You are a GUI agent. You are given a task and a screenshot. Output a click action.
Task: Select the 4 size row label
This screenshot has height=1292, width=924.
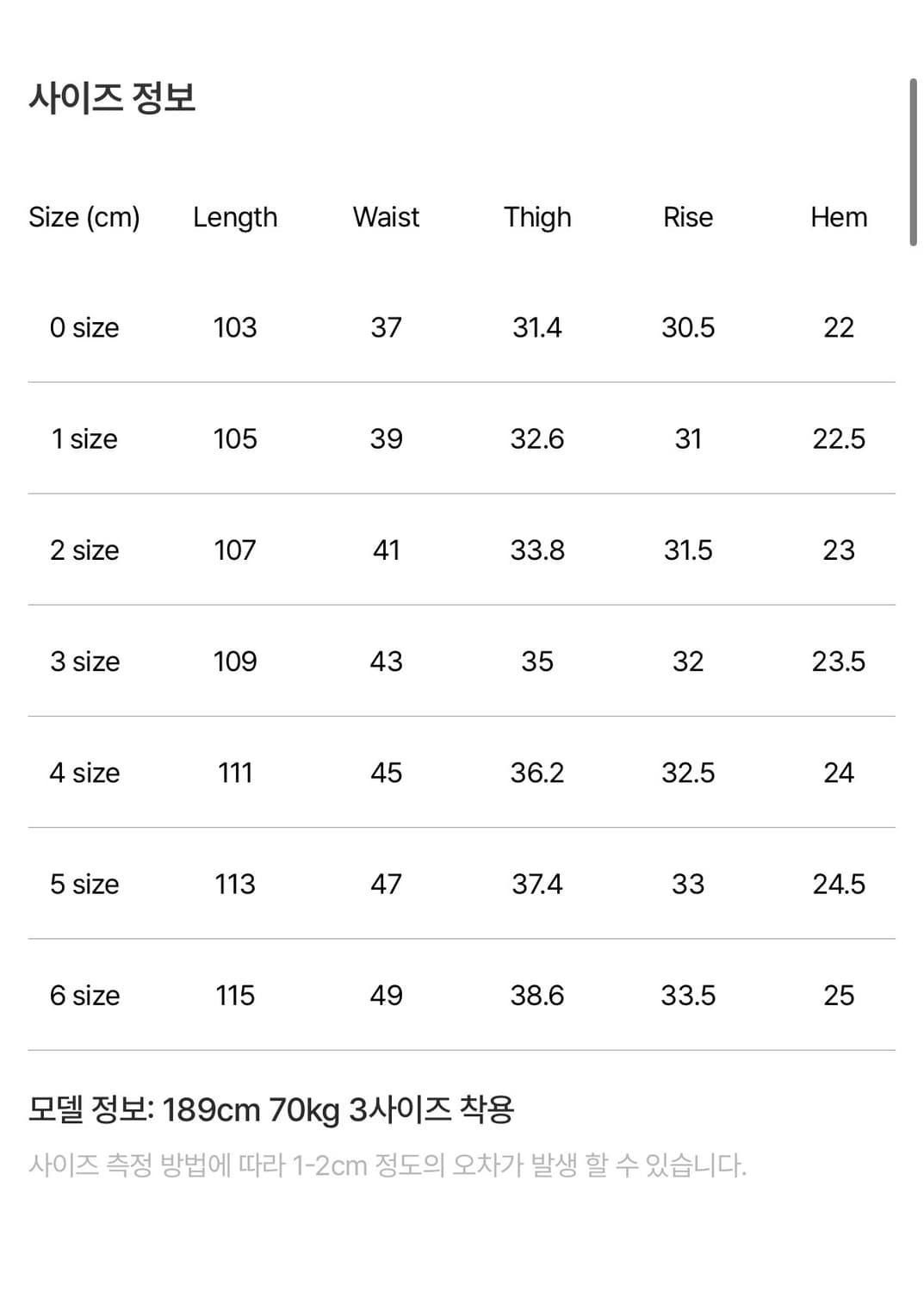[84, 773]
